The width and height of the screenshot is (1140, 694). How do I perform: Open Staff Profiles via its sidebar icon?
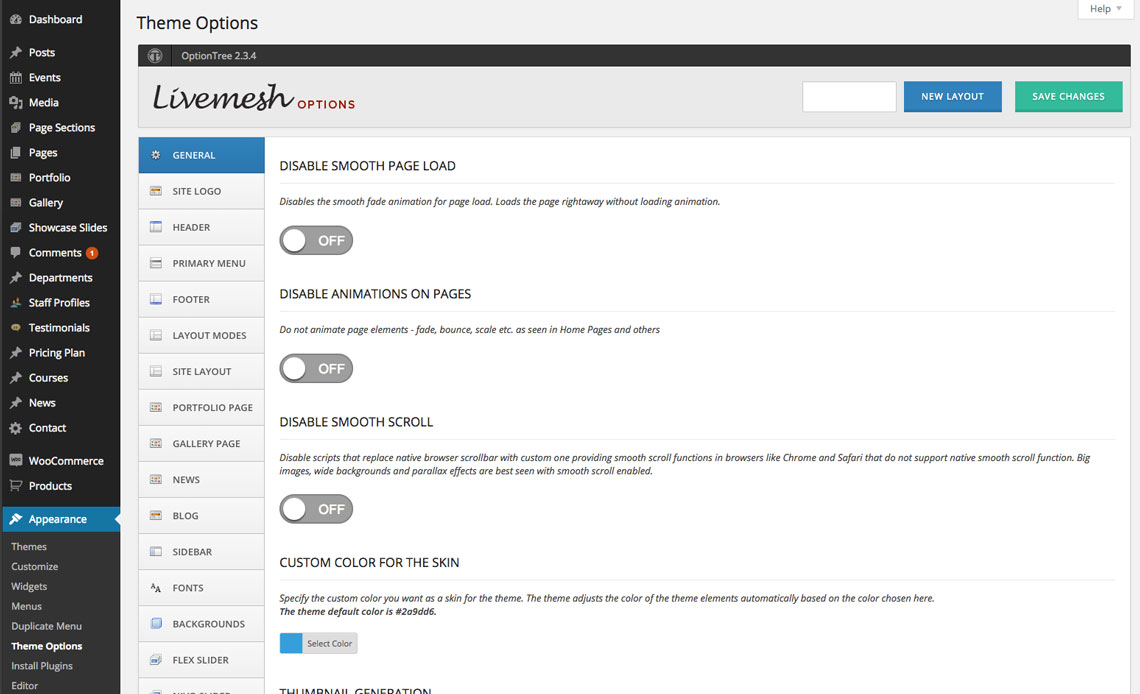(x=14, y=302)
